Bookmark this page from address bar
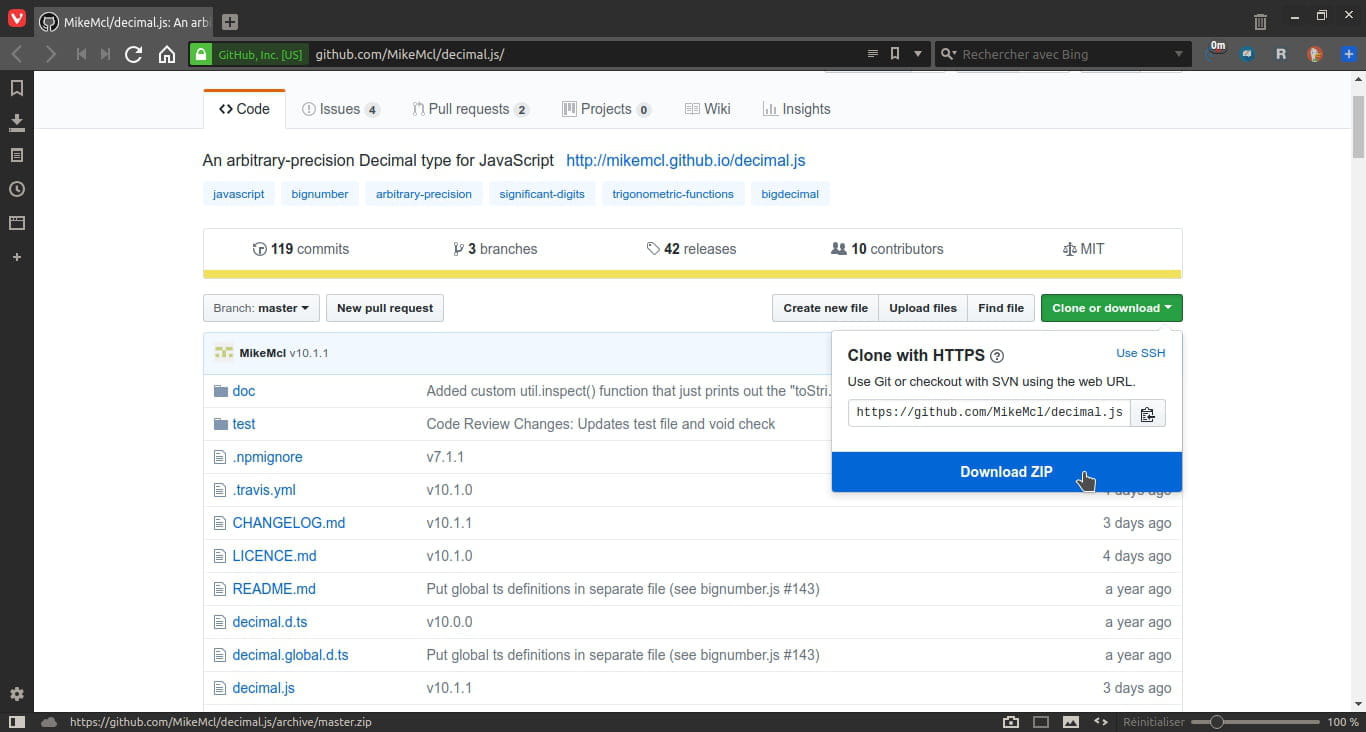This screenshot has height=732, width=1366. 895,54
